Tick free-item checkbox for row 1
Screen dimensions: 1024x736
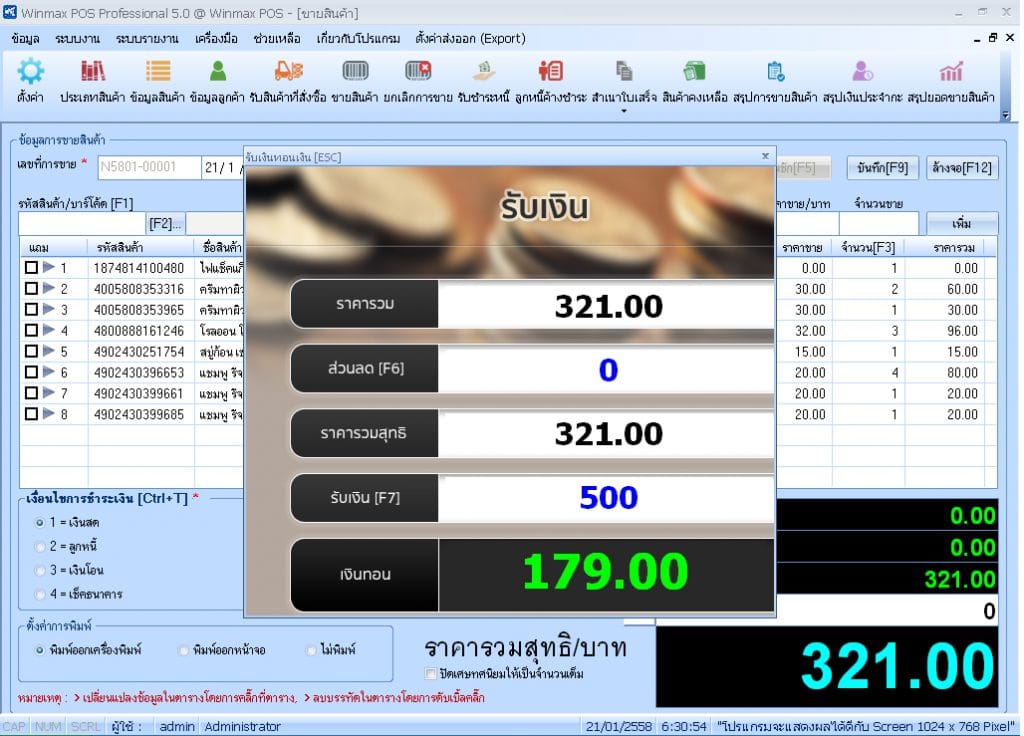(31, 267)
